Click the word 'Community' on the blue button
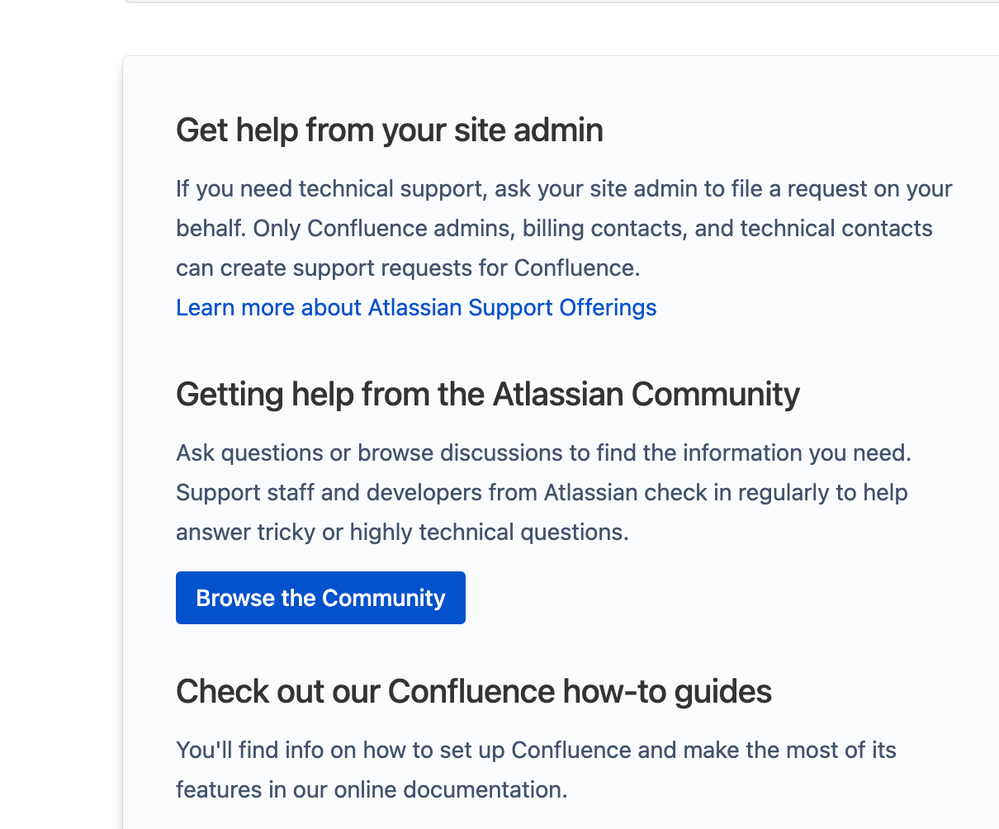The height and width of the screenshot is (829, 999). (384, 598)
